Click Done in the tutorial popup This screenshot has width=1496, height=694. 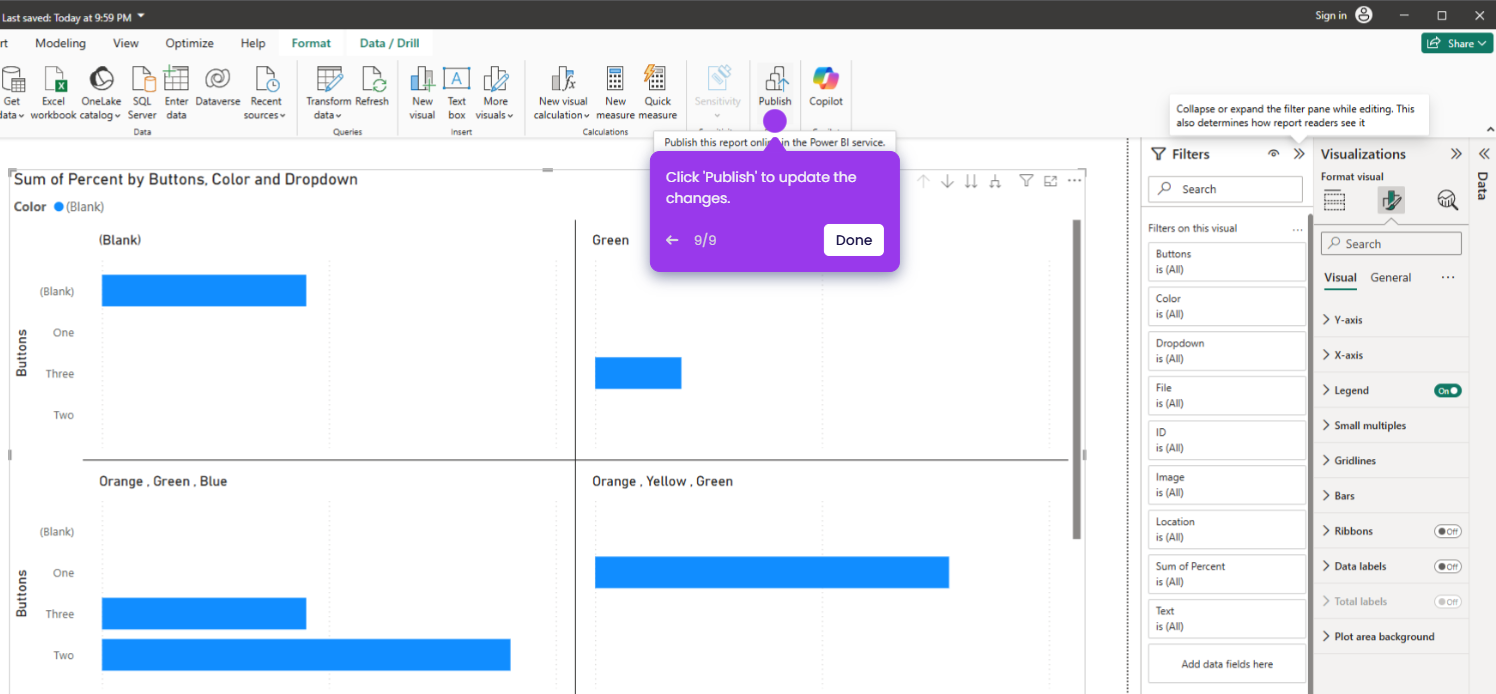coord(854,240)
